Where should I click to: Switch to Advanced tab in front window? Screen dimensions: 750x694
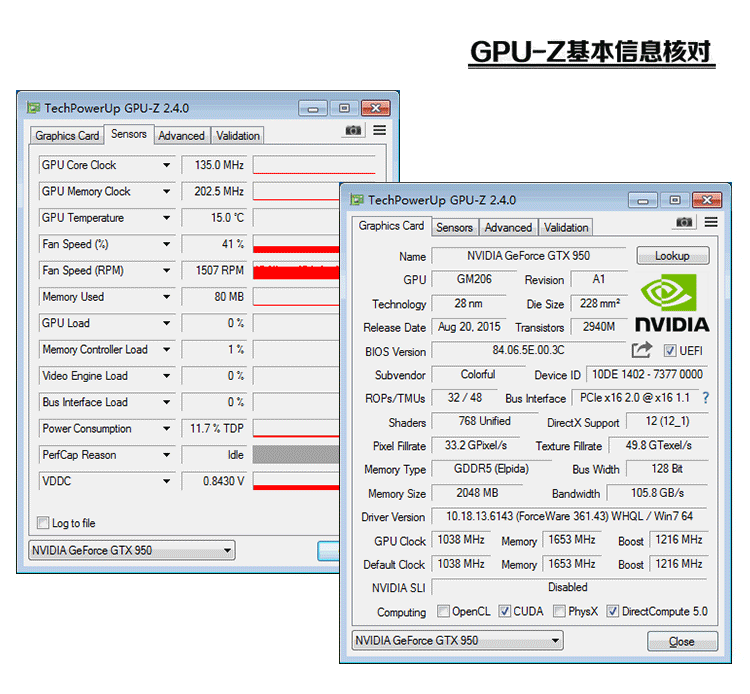(508, 228)
